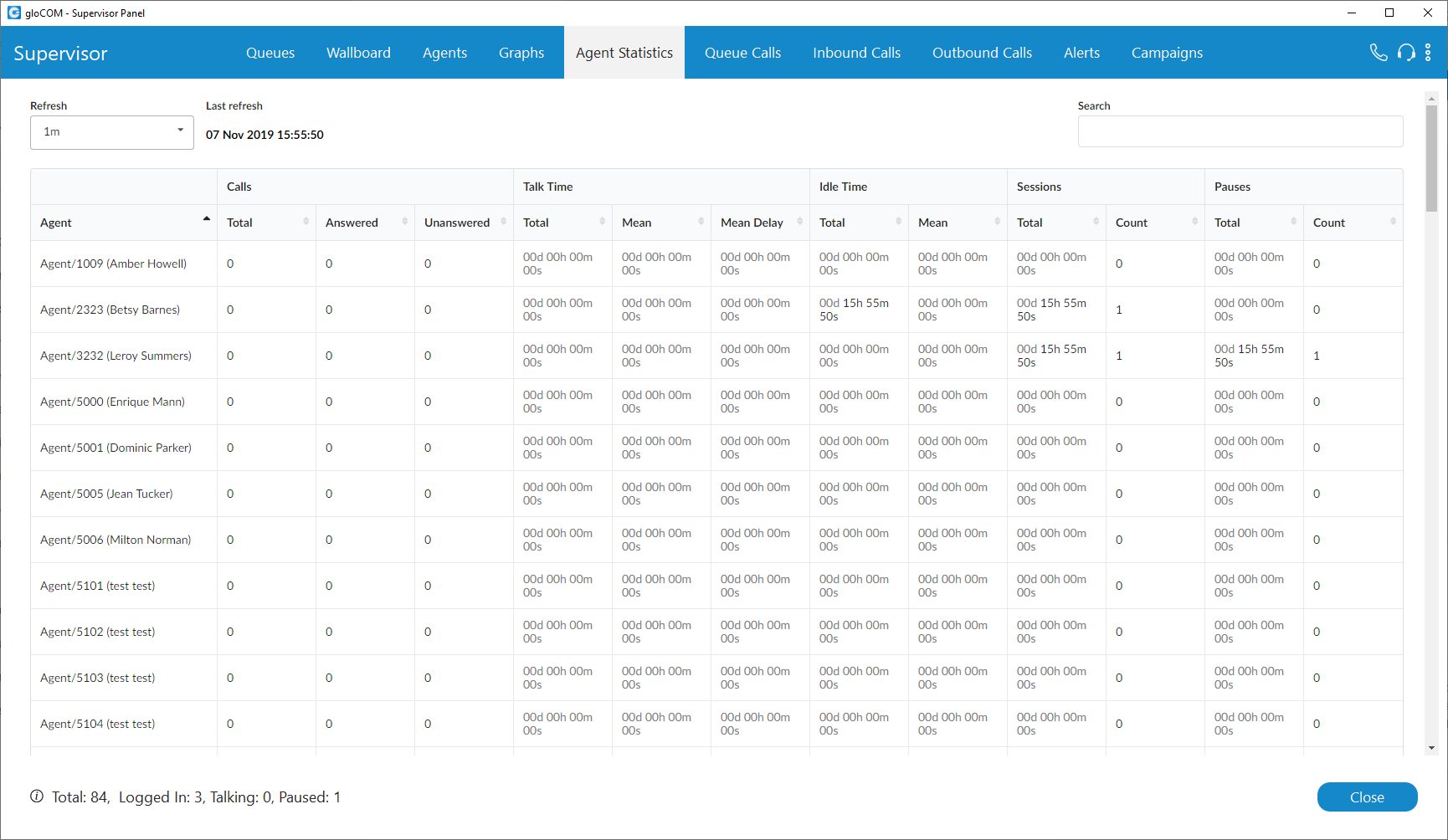The width and height of the screenshot is (1448, 840).
Task: Open the three-dot more options menu
Action: 1428,53
